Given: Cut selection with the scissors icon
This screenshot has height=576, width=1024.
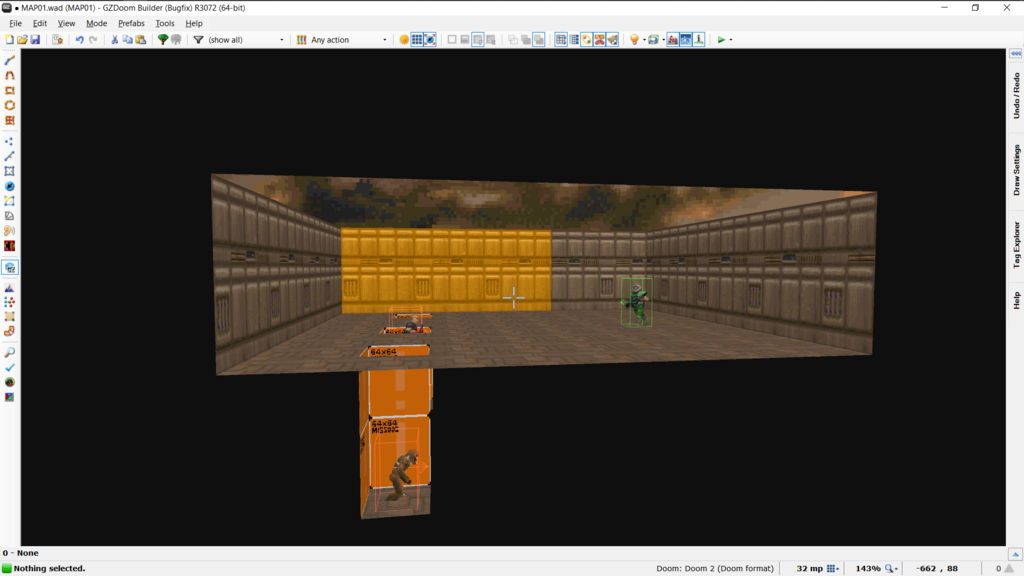Looking at the screenshot, I should click(115, 40).
